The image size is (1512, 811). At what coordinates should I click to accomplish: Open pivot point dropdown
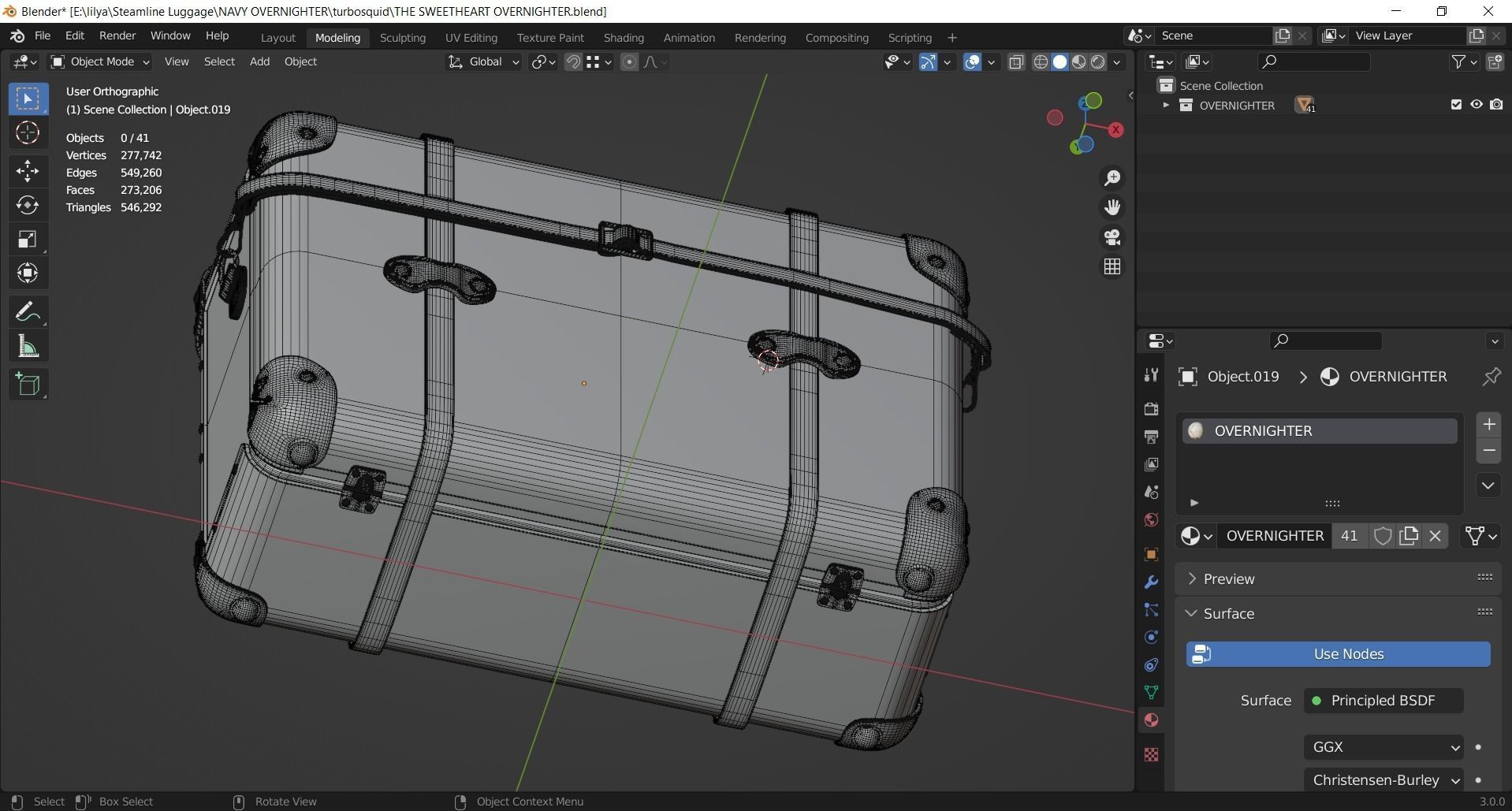[544, 61]
